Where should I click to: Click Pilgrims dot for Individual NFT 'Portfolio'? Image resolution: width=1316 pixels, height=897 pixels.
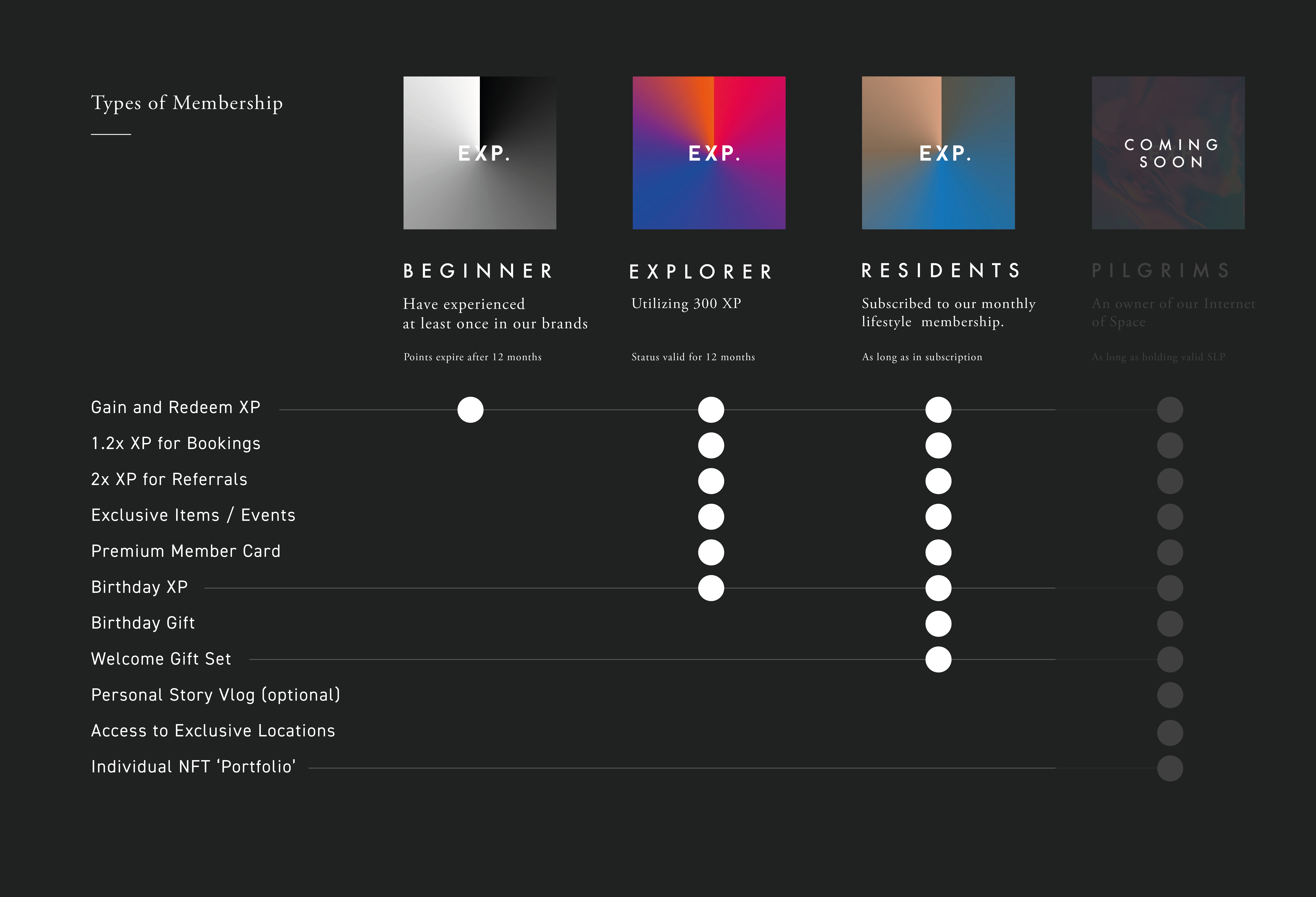[x=1170, y=769]
